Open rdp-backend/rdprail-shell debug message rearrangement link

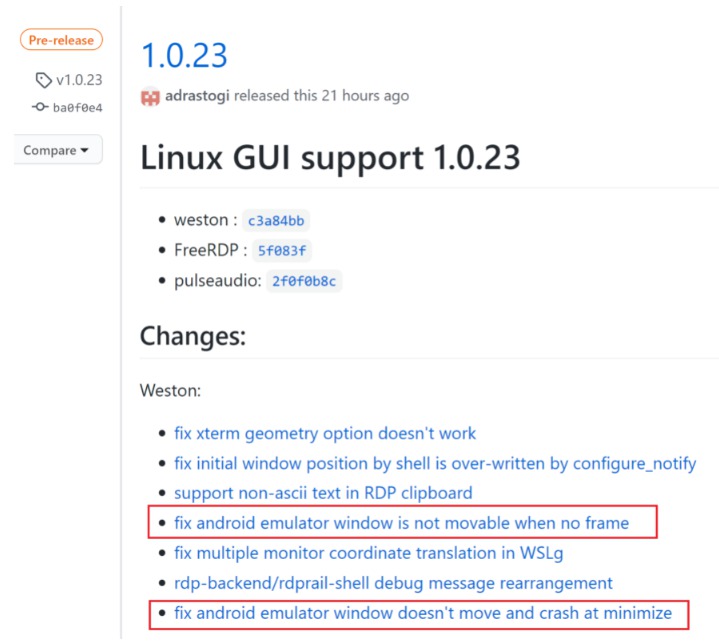pos(393,583)
